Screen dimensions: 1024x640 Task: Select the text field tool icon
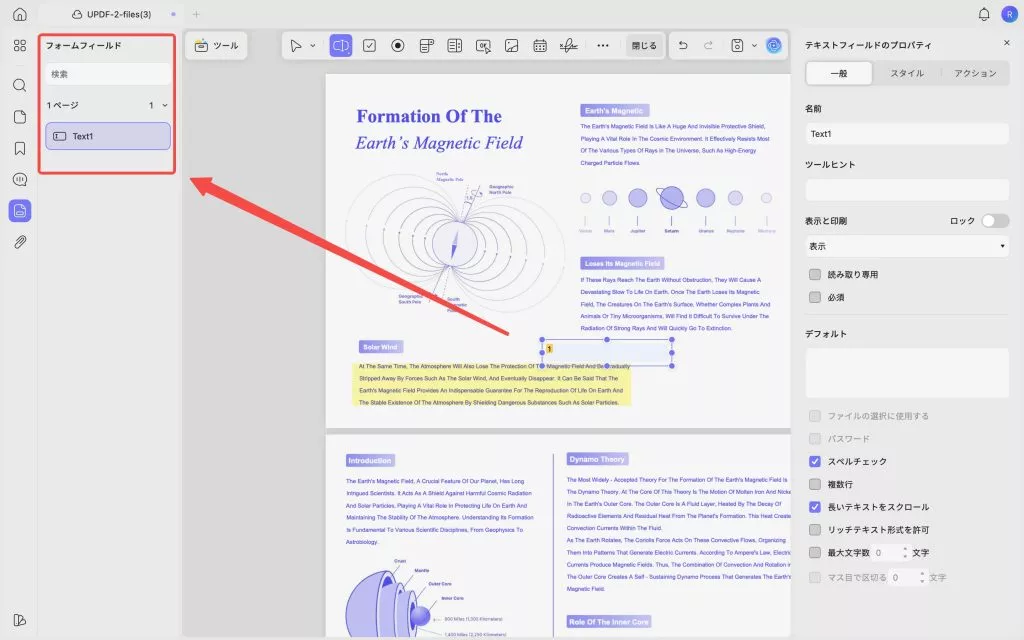coord(340,46)
